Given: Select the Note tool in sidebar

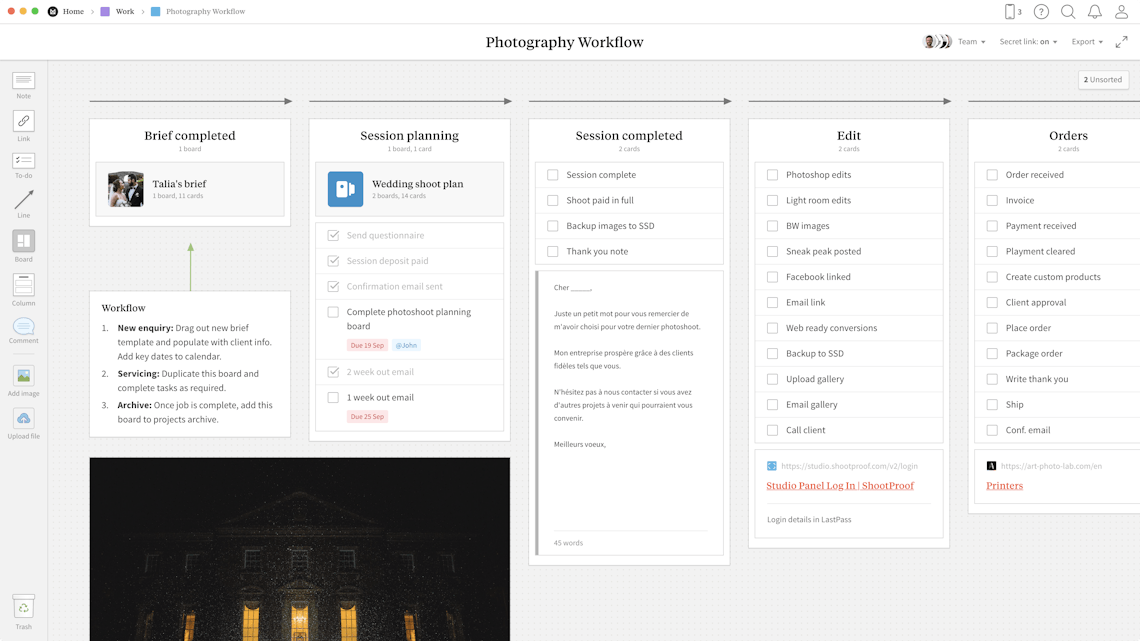Looking at the screenshot, I should tap(23, 84).
